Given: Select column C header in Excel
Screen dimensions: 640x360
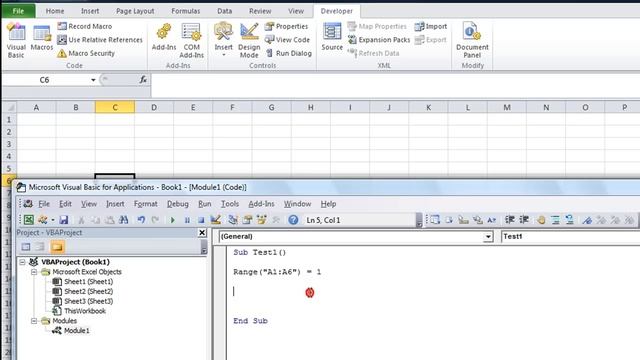Looking at the screenshot, I should (x=115, y=107).
